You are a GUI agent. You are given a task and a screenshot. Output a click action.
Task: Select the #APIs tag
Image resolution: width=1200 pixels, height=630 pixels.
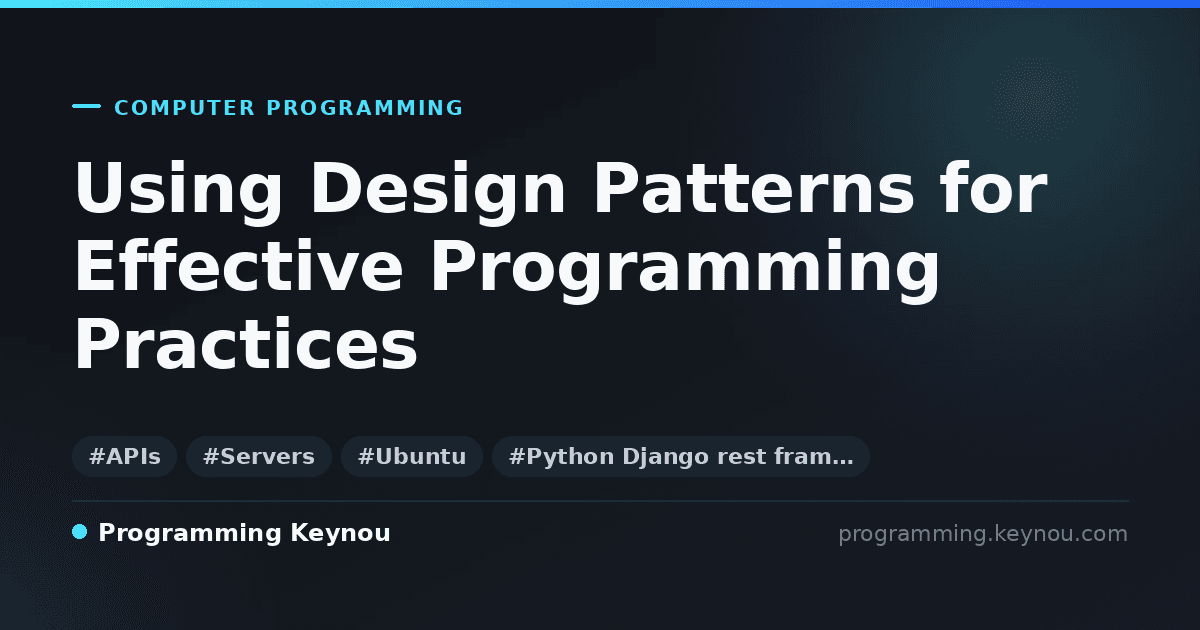125,457
